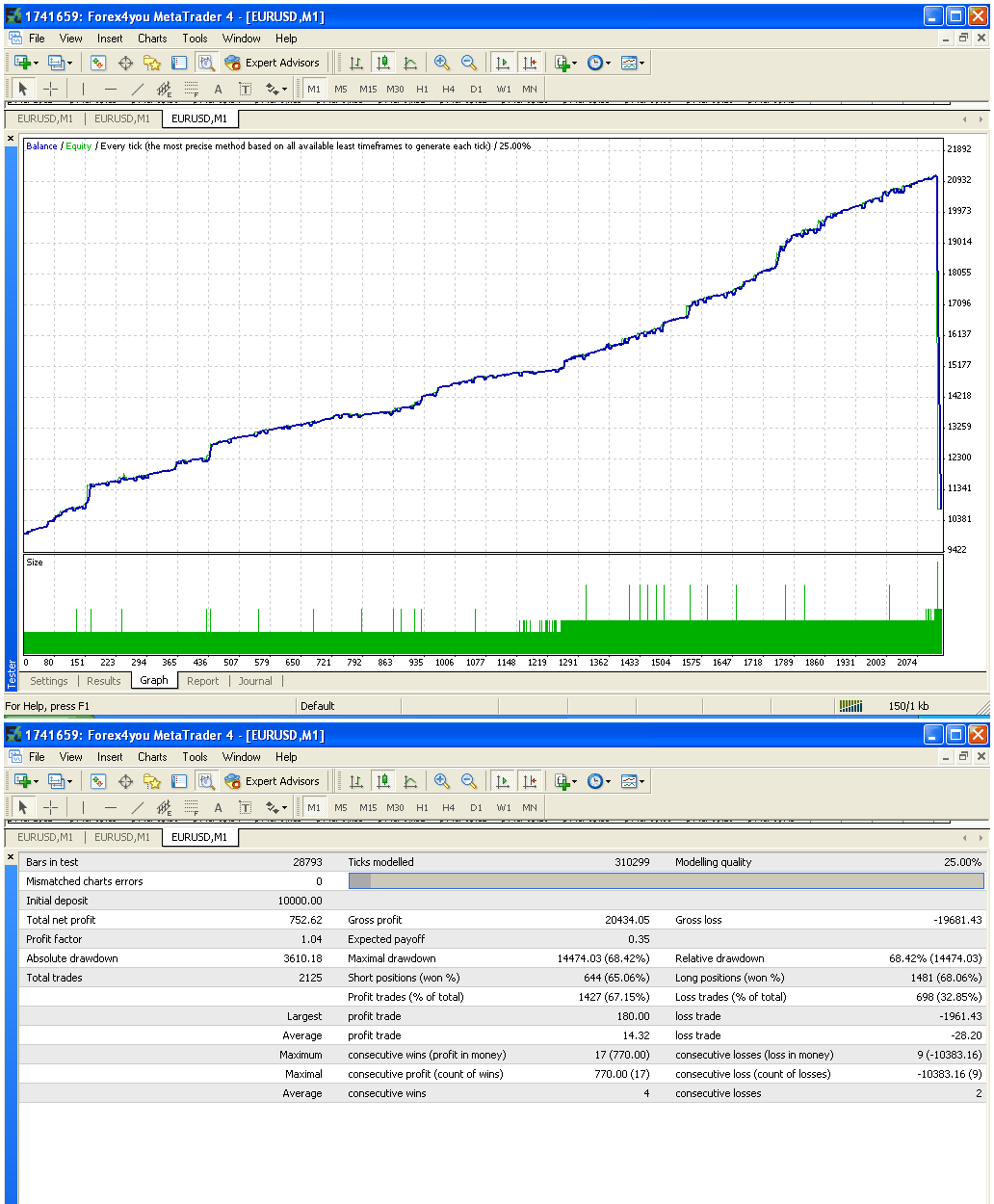Open Insert menu in top window

pos(110,39)
